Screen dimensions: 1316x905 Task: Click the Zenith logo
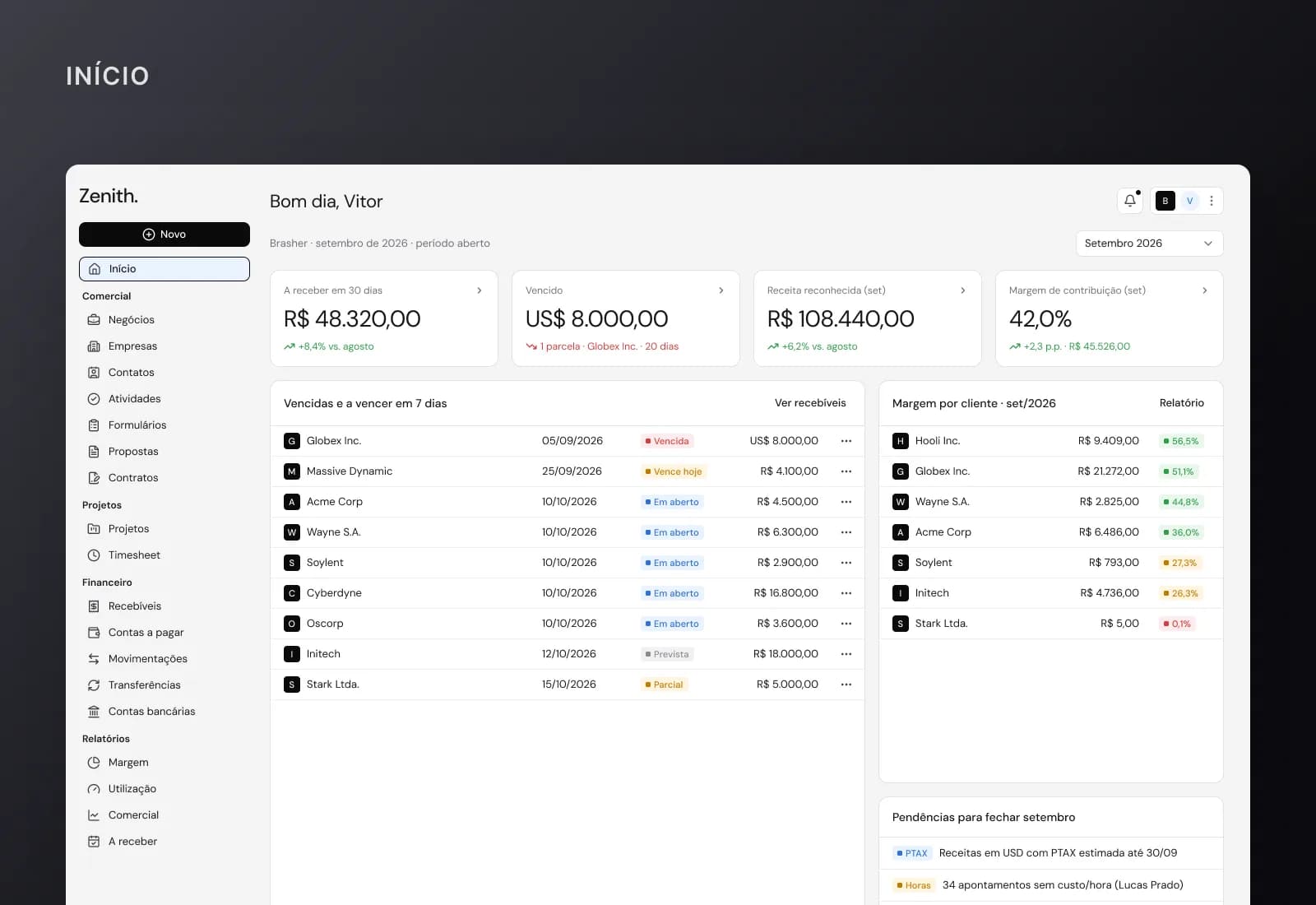(x=109, y=196)
